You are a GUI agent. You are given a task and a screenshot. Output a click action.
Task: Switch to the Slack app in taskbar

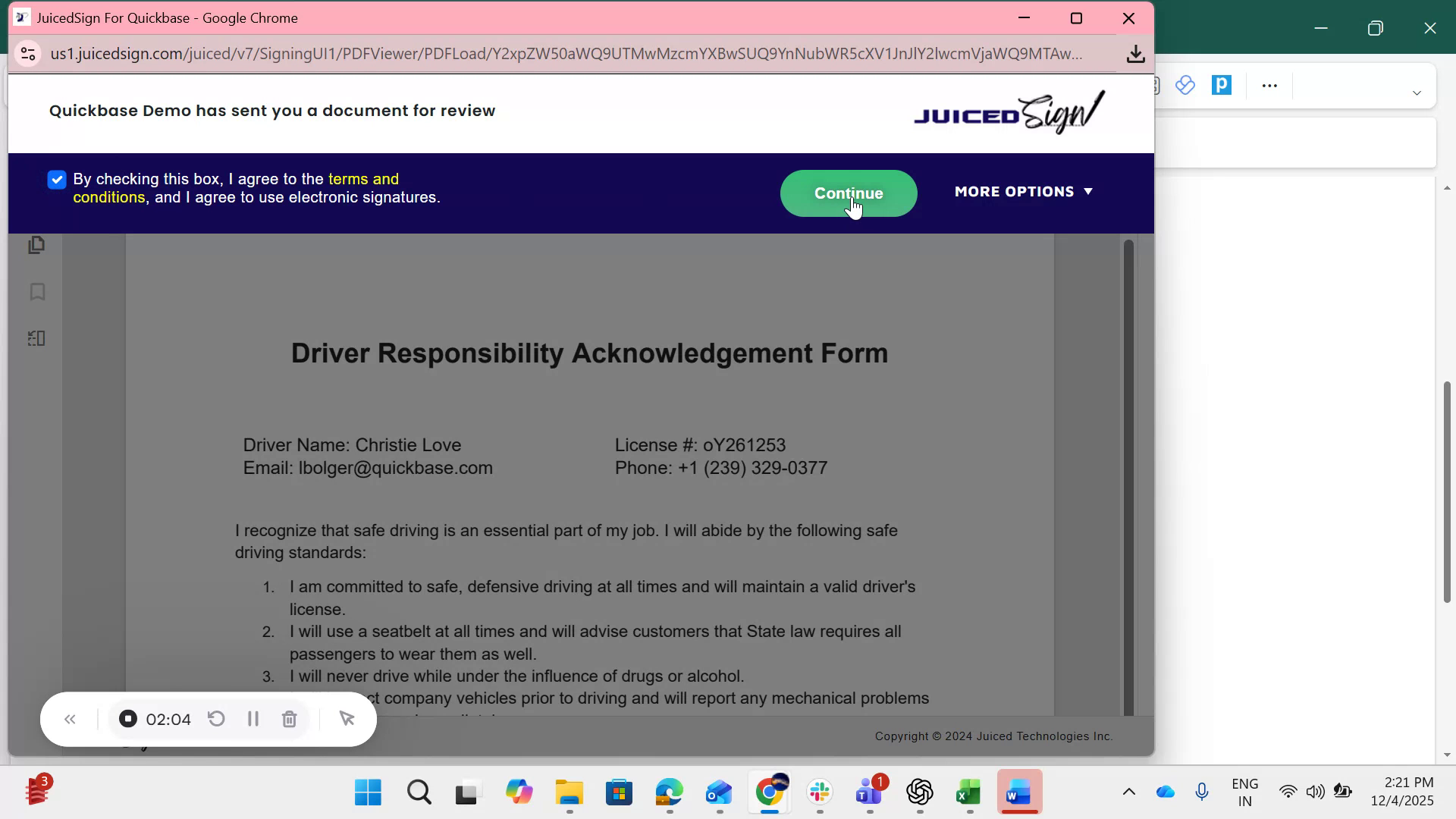(820, 792)
